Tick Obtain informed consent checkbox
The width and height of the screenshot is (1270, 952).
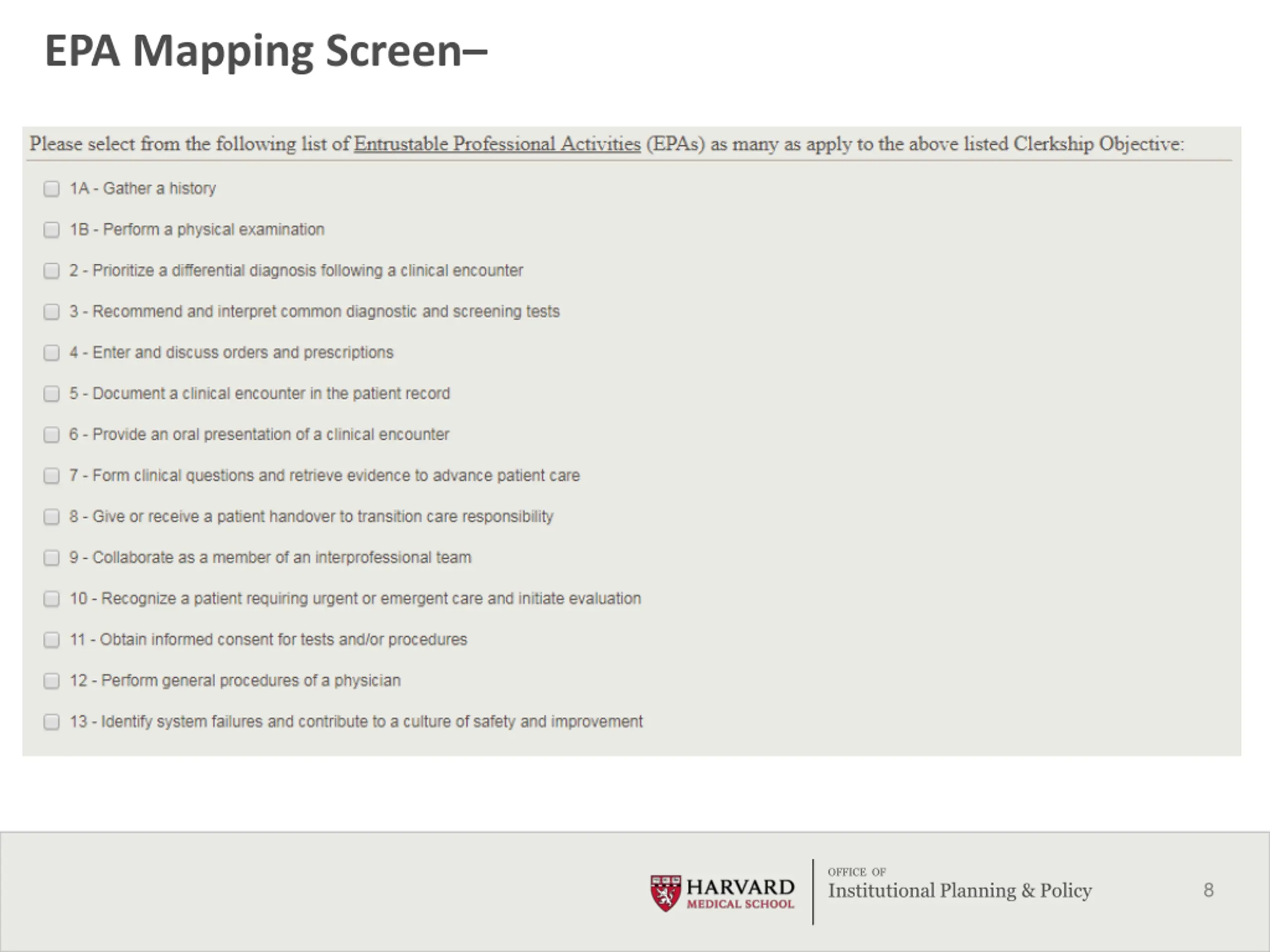(x=52, y=640)
